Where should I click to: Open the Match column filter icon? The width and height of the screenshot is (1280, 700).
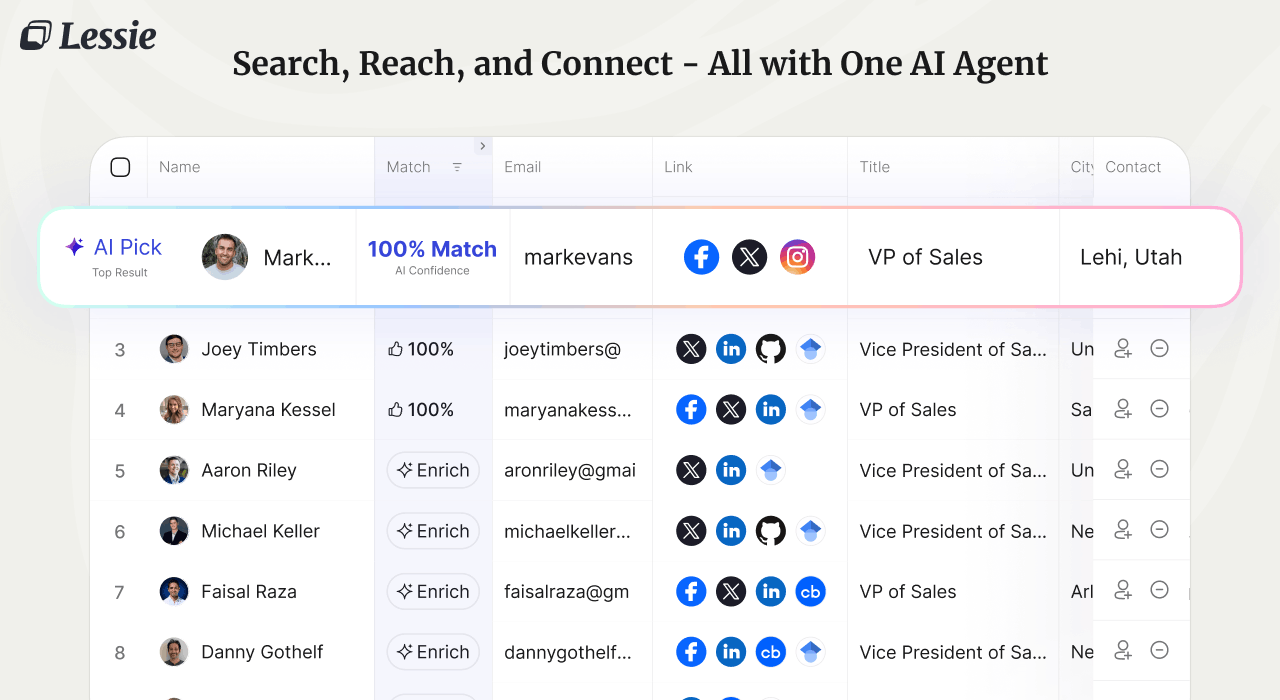point(457,167)
